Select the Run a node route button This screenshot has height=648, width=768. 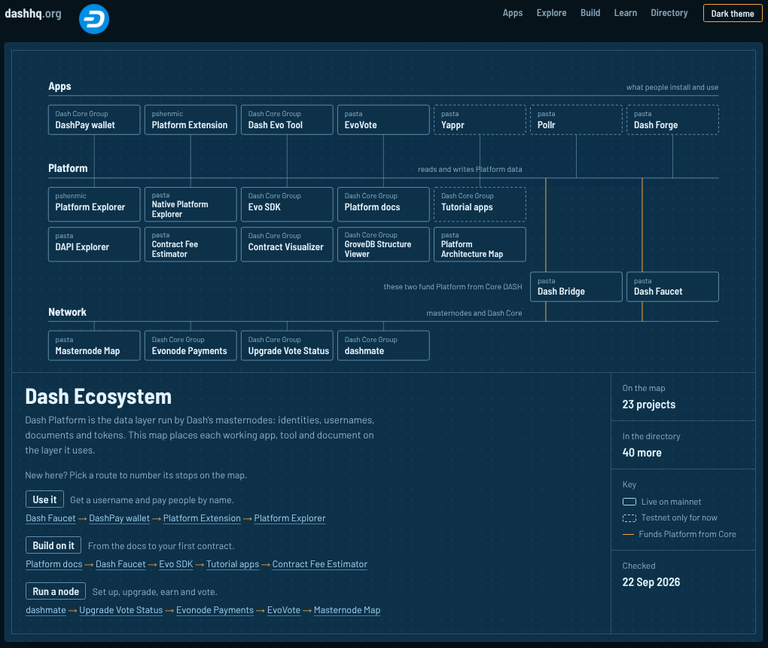[55, 592]
